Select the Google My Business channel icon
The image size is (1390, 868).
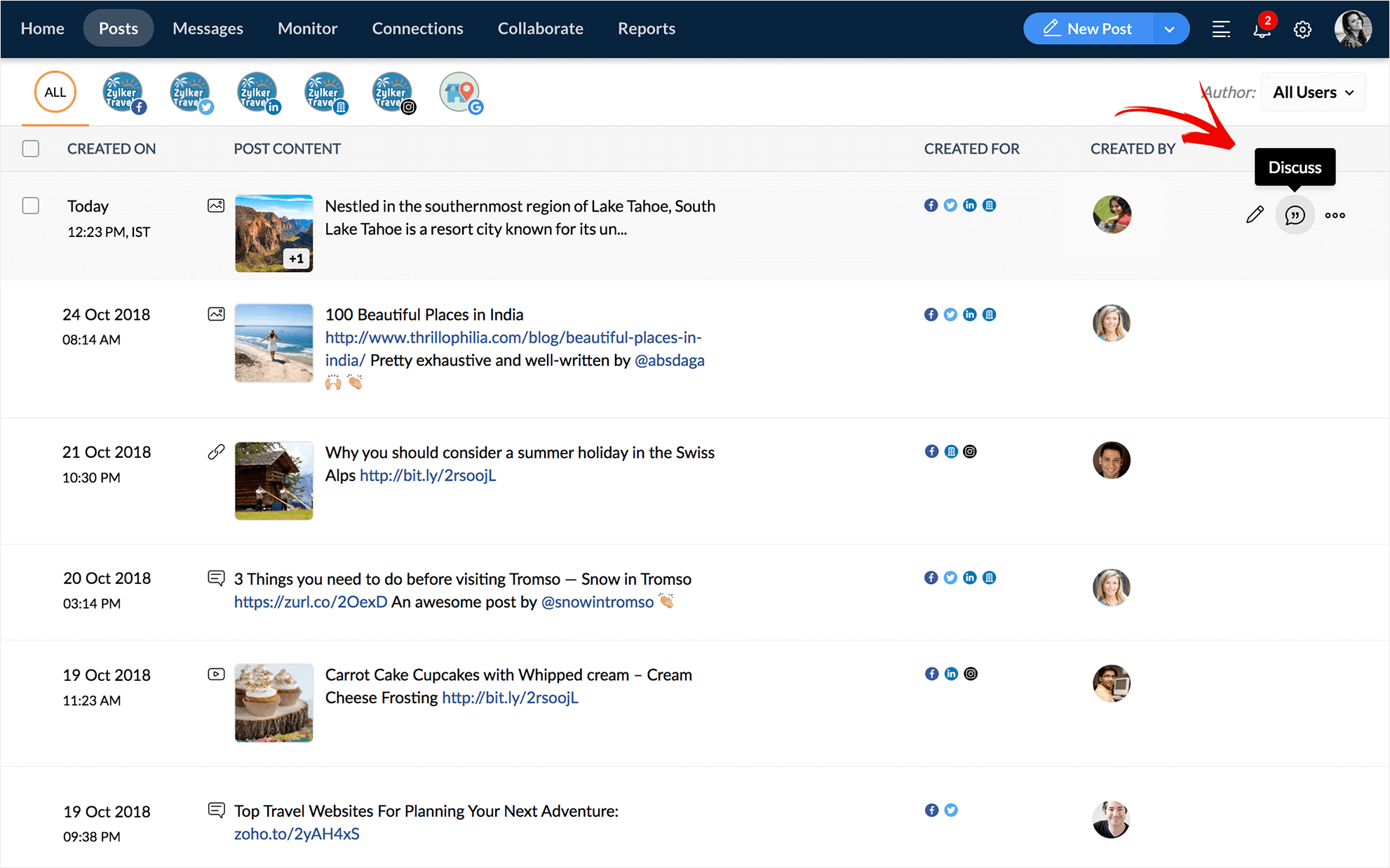pyautogui.click(x=460, y=93)
